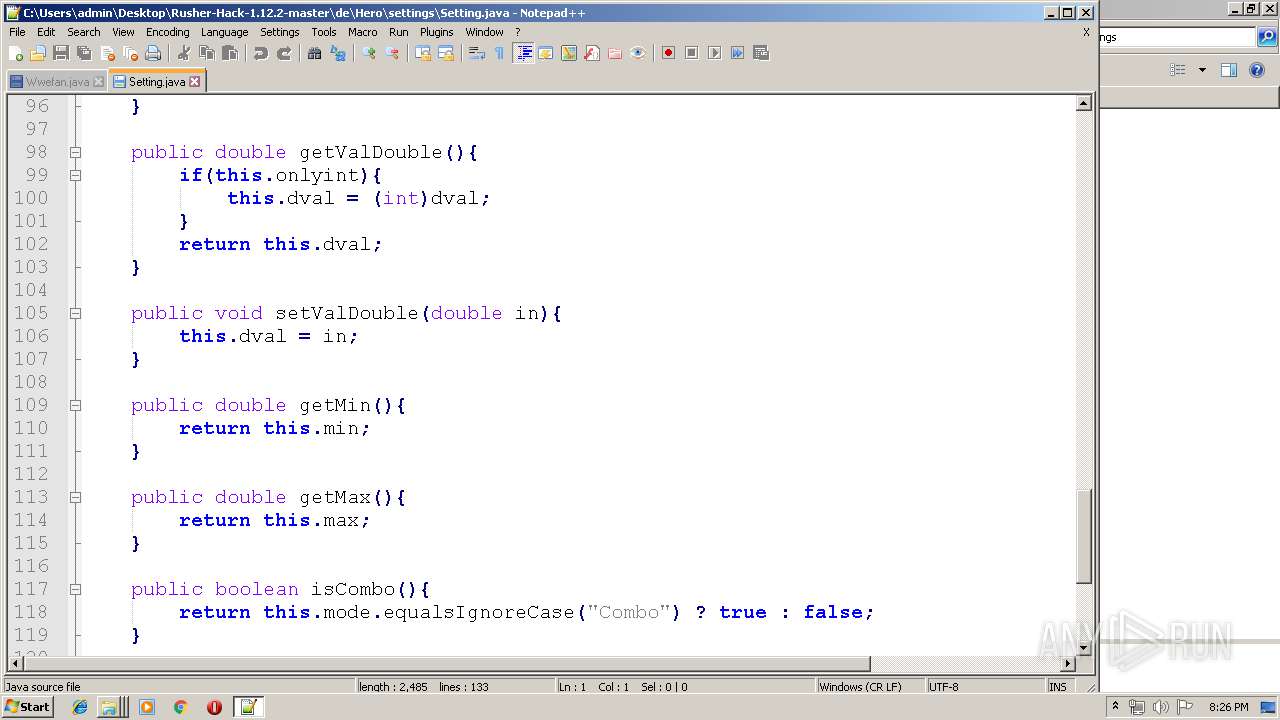Open the Macro menu
This screenshot has height=720, width=1280.
(363, 32)
